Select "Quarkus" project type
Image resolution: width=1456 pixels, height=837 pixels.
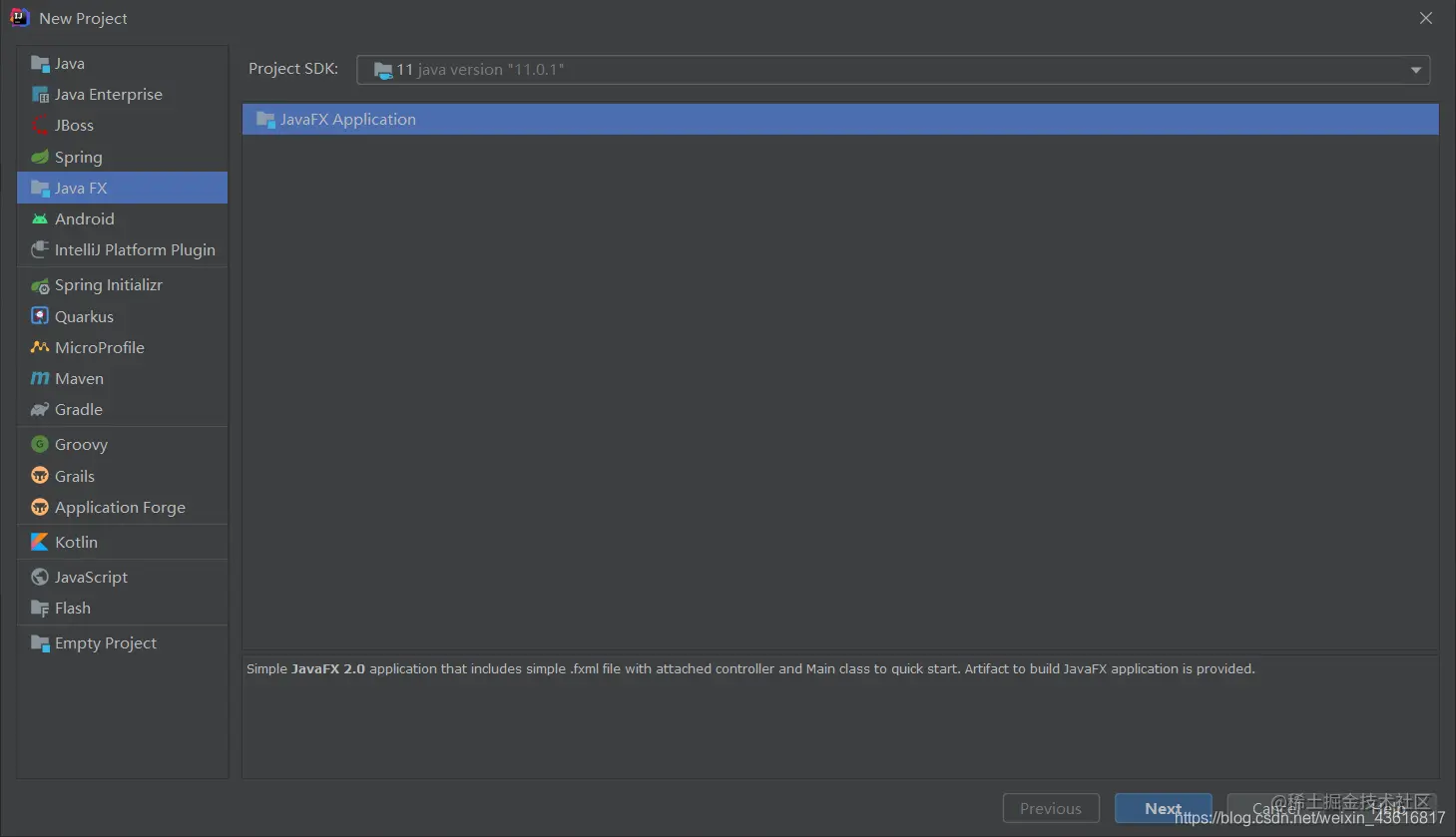pos(122,316)
